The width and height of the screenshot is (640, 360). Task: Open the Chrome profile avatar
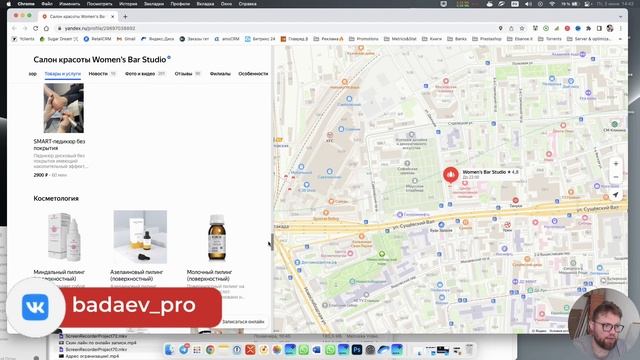(x=610, y=28)
